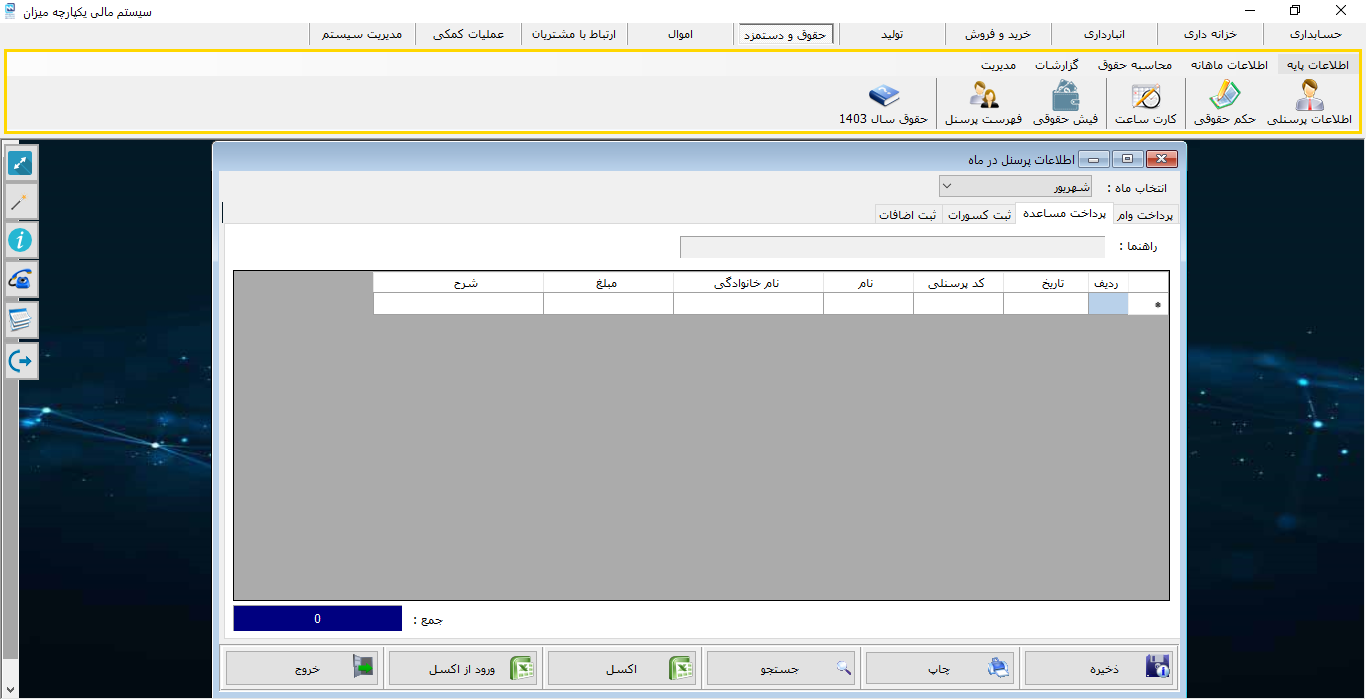Open مدیریت سیستم module tab
The image size is (1366, 699).
362,34
